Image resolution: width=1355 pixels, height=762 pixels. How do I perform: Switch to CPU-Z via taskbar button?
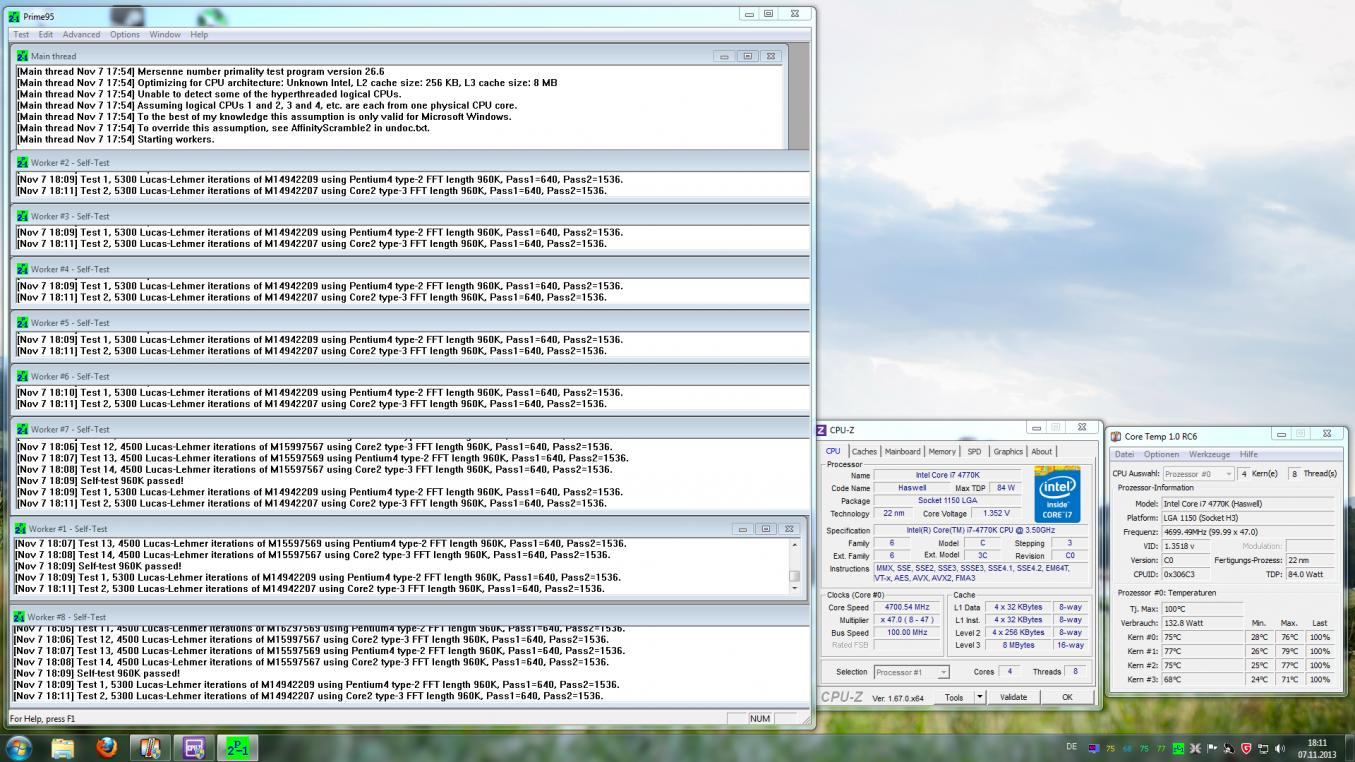tap(194, 748)
